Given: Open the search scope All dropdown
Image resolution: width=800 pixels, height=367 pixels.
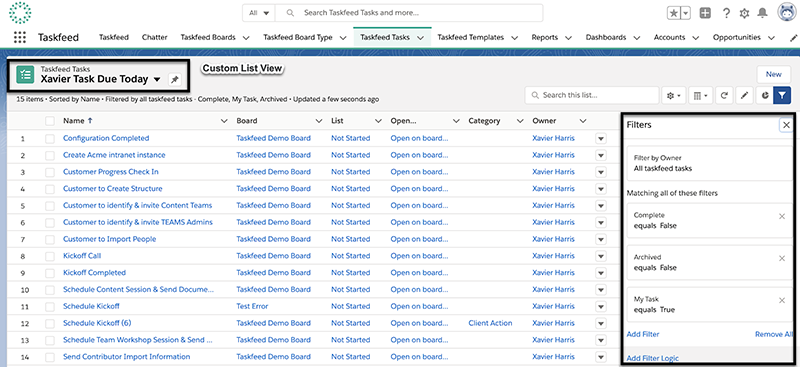Looking at the screenshot, I should pos(259,13).
